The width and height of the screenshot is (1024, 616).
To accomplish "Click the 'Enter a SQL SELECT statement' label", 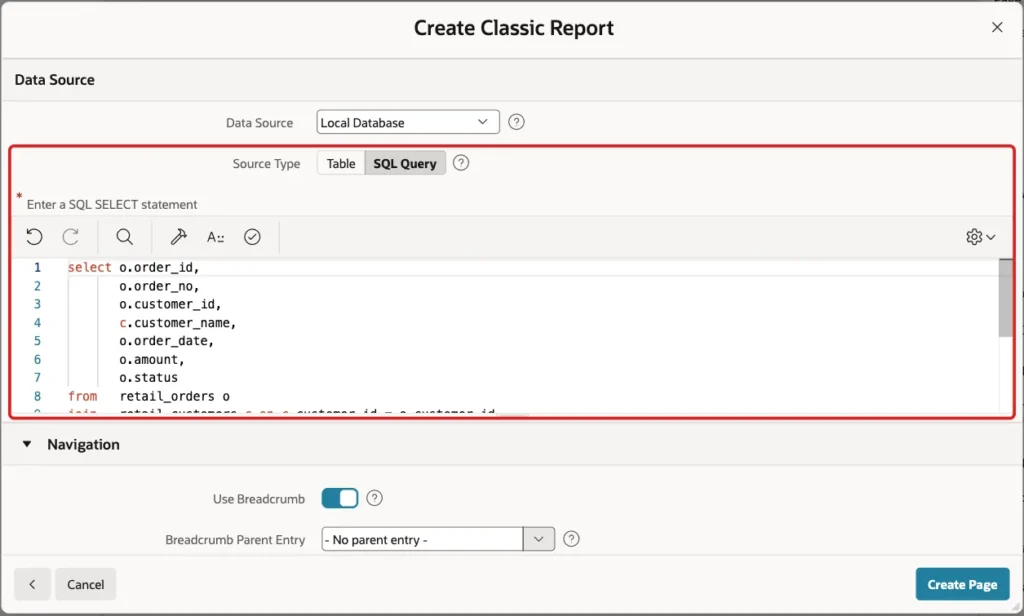I will (x=112, y=204).
